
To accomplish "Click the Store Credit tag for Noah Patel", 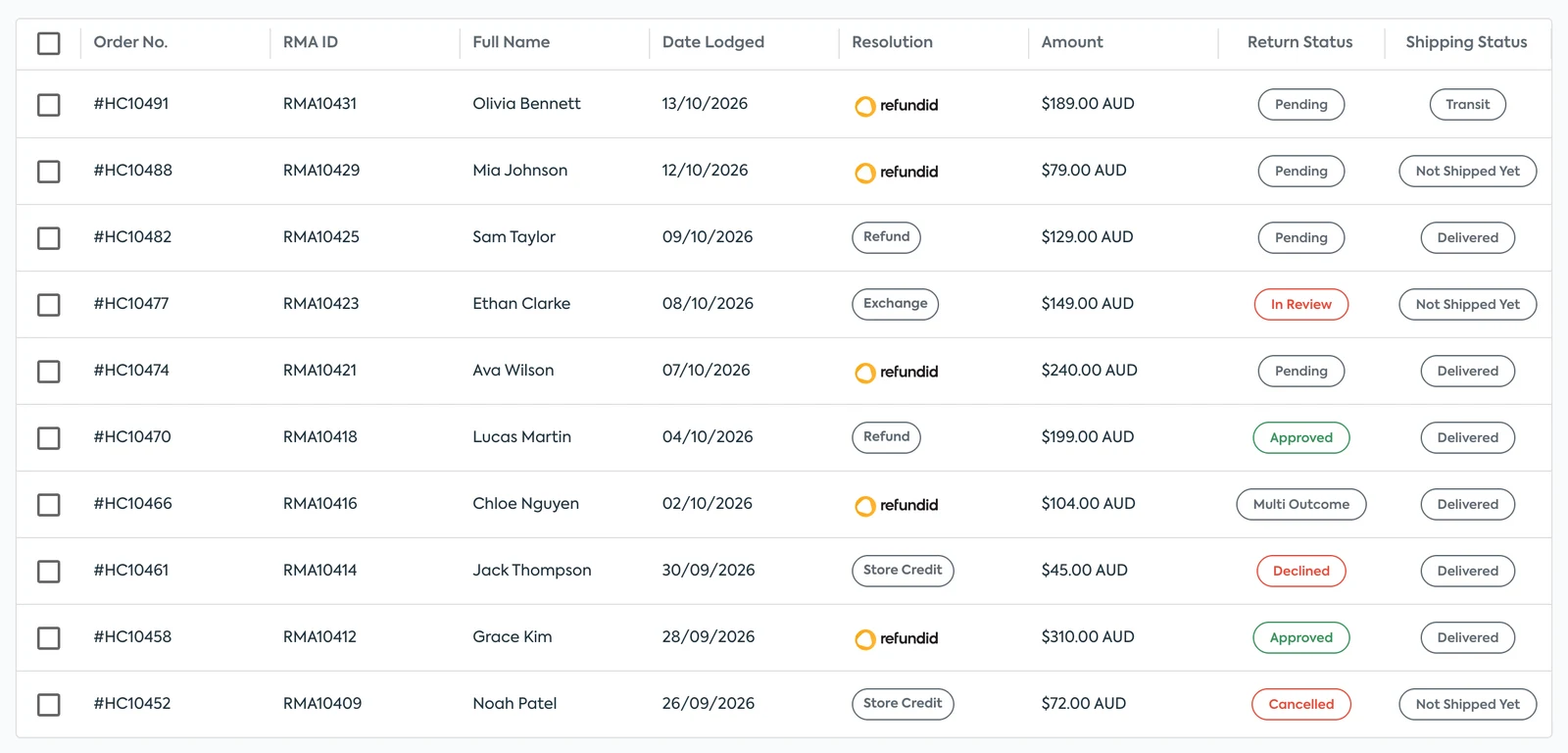I will [x=903, y=704].
